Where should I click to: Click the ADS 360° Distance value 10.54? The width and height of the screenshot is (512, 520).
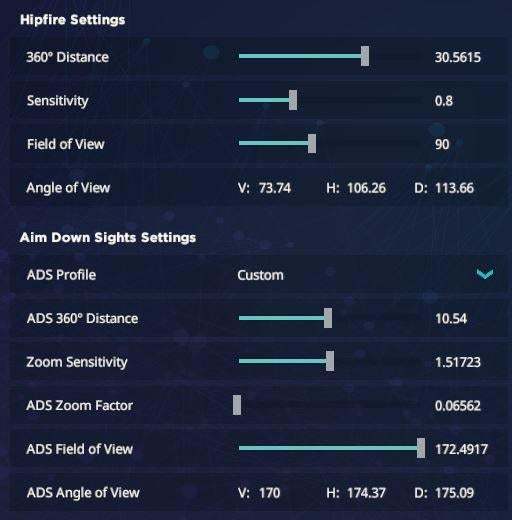(x=451, y=319)
